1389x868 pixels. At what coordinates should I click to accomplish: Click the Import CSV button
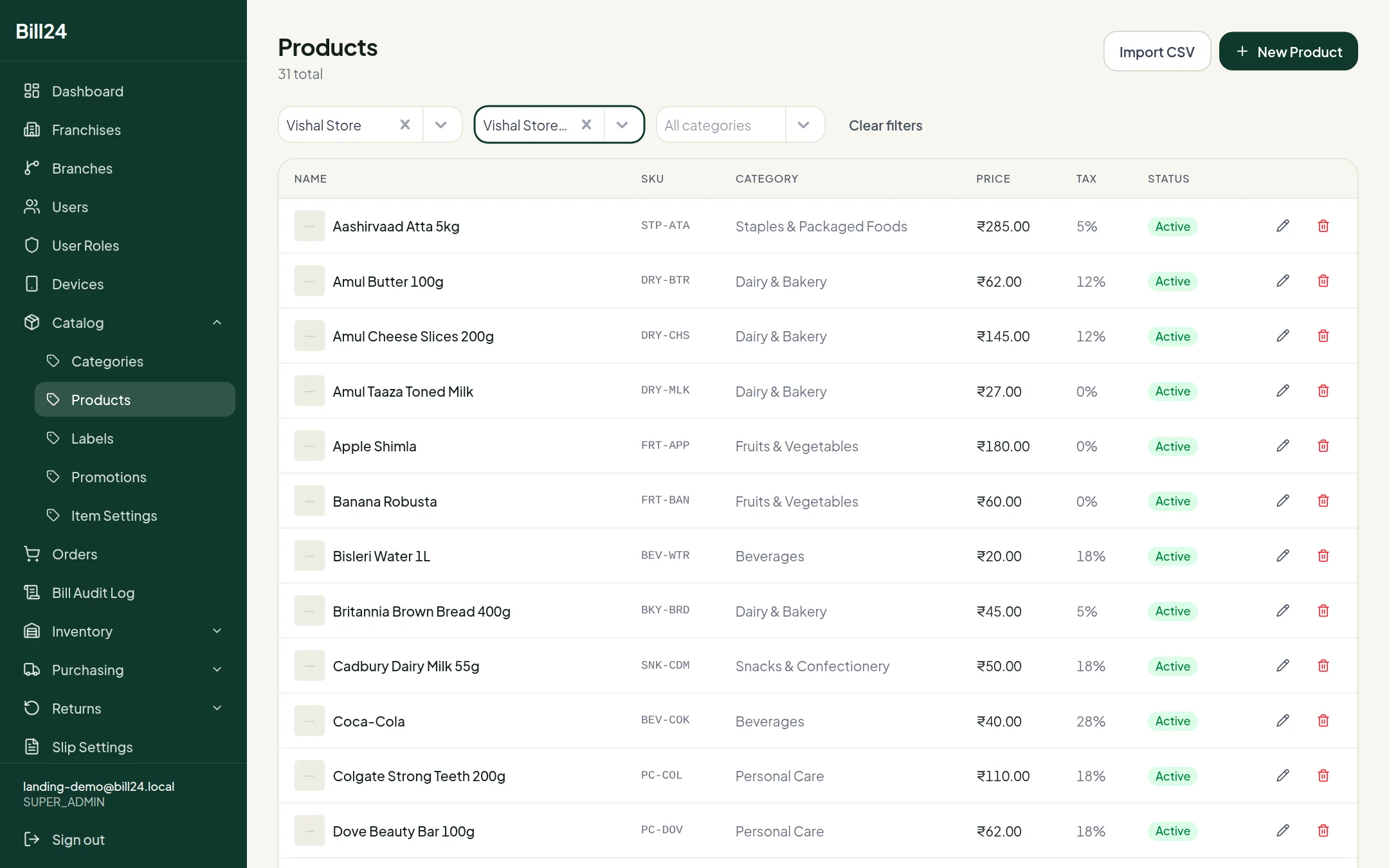tap(1157, 51)
